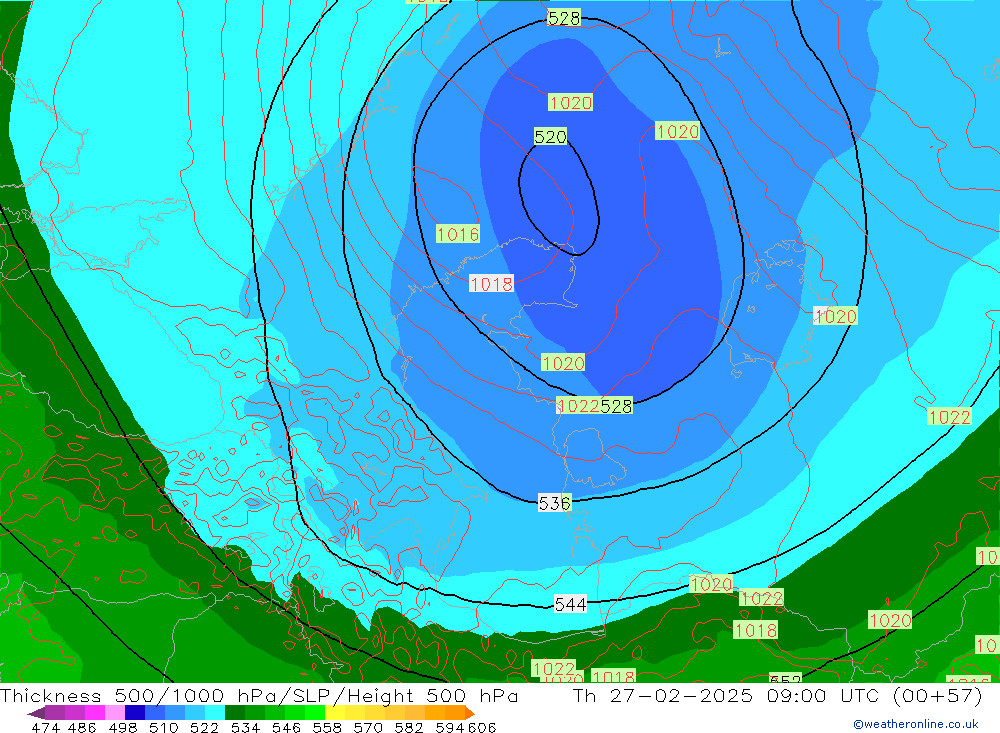
Task: Click the 1016 pressure isobar label
Action: pos(458,234)
